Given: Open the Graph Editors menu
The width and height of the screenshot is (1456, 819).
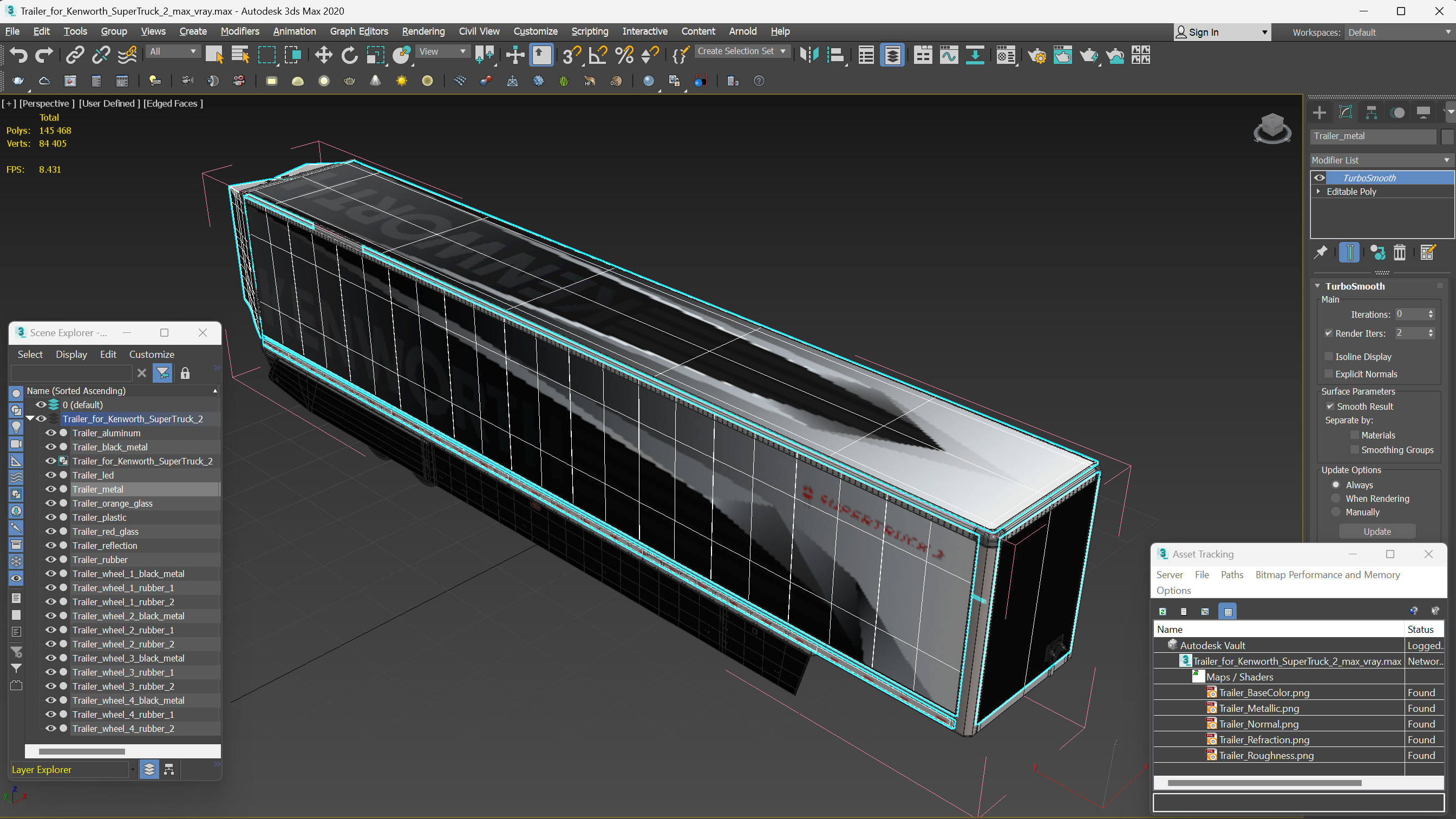Looking at the screenshot, I should (359, 31).
